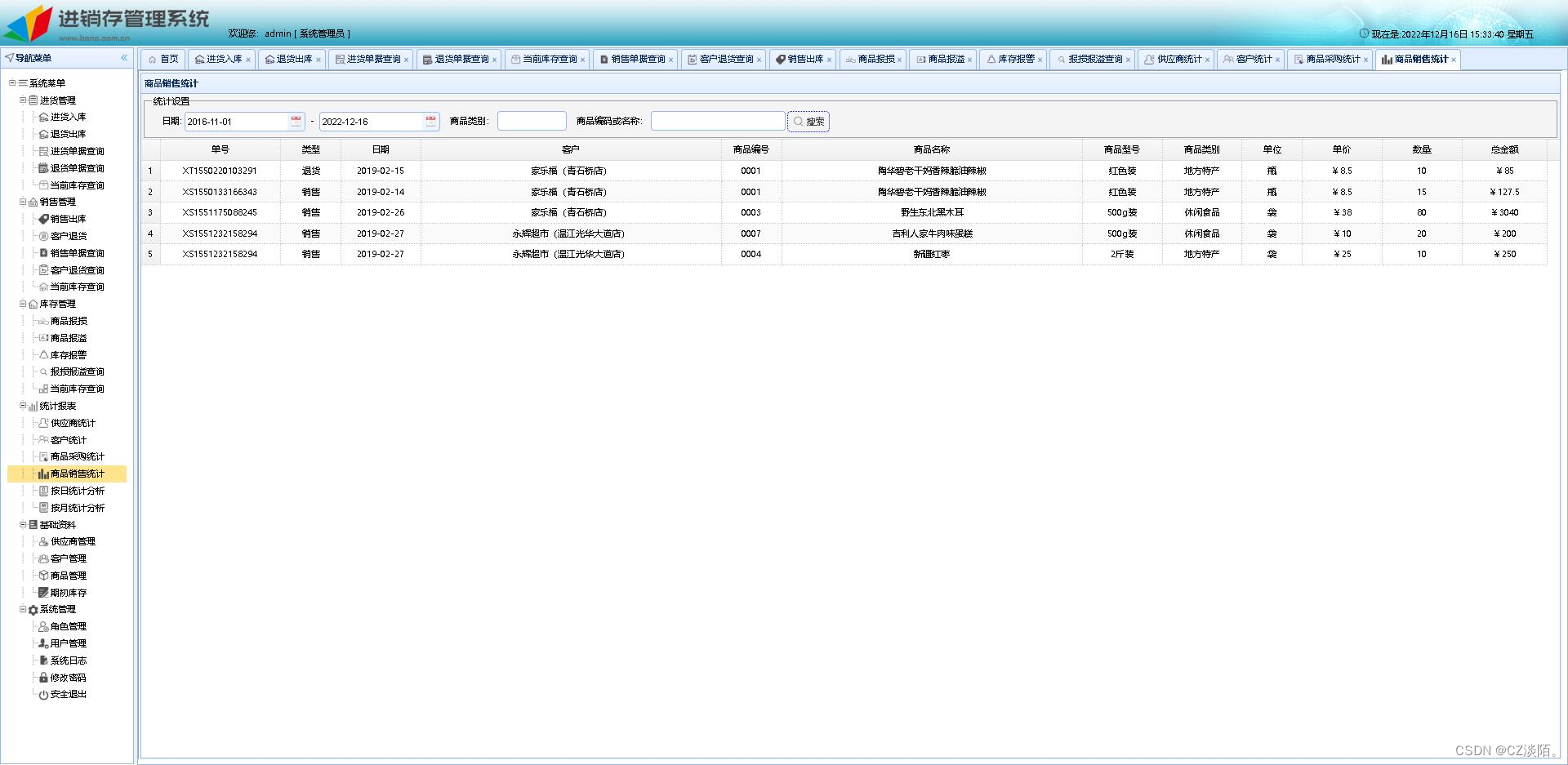This screenshot has width=1568, height=765.
Task: Click the 销售出库 tag icon in sidebar
Action: pyautogui.click(x=43, y=219)
